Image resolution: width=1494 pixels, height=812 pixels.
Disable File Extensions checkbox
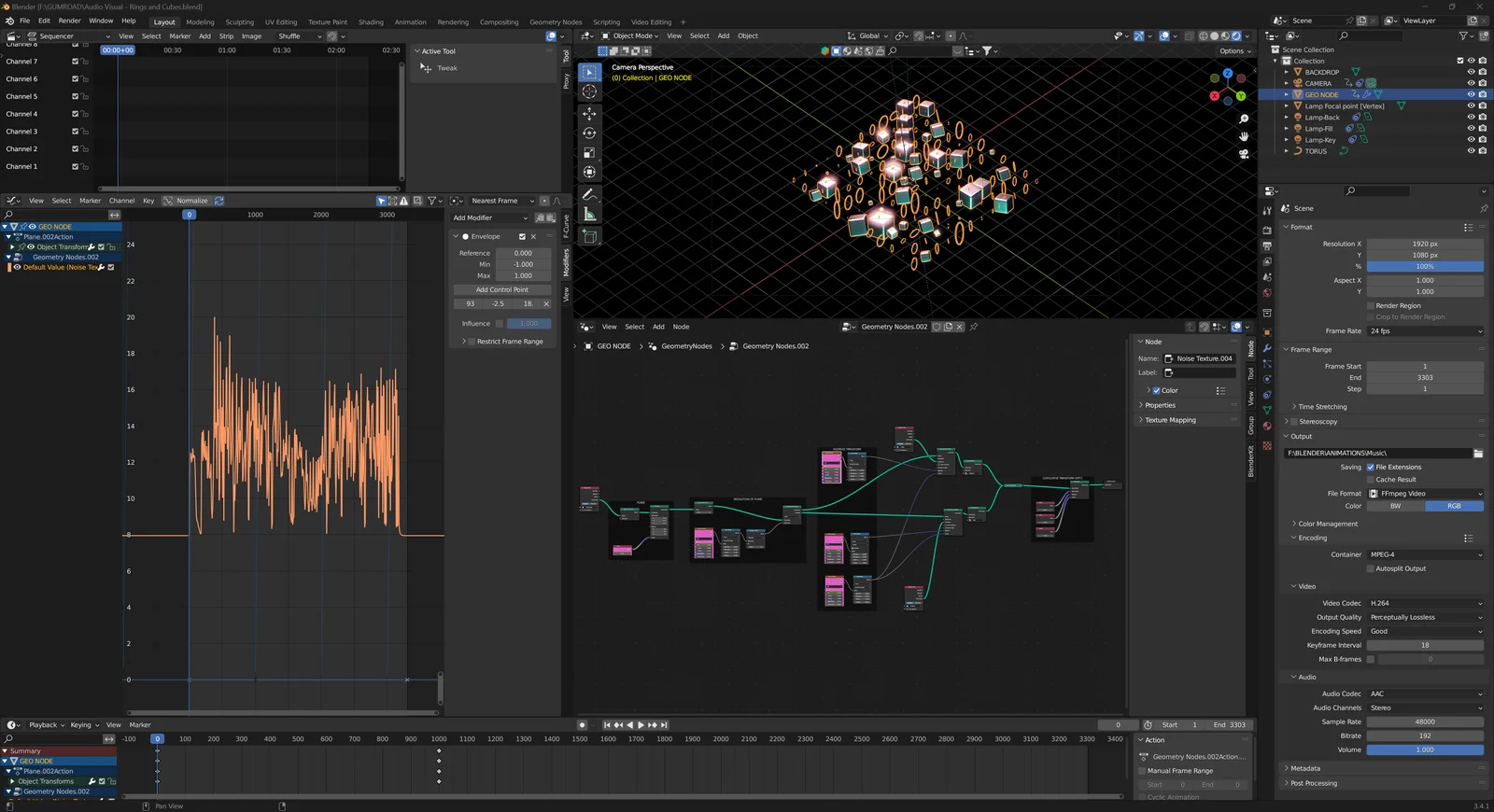coord(1371,467)
